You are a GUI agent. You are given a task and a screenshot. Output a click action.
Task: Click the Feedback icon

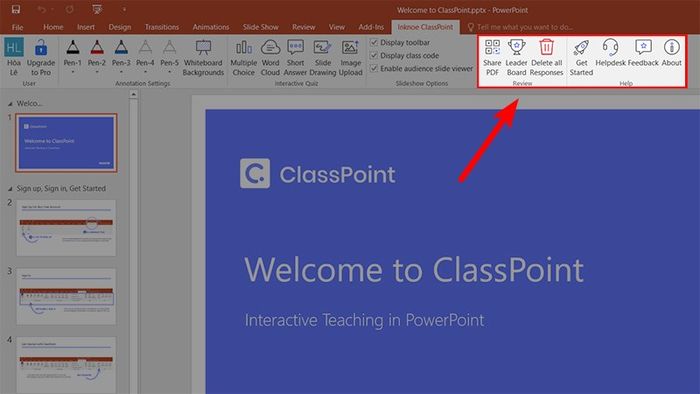643,47
